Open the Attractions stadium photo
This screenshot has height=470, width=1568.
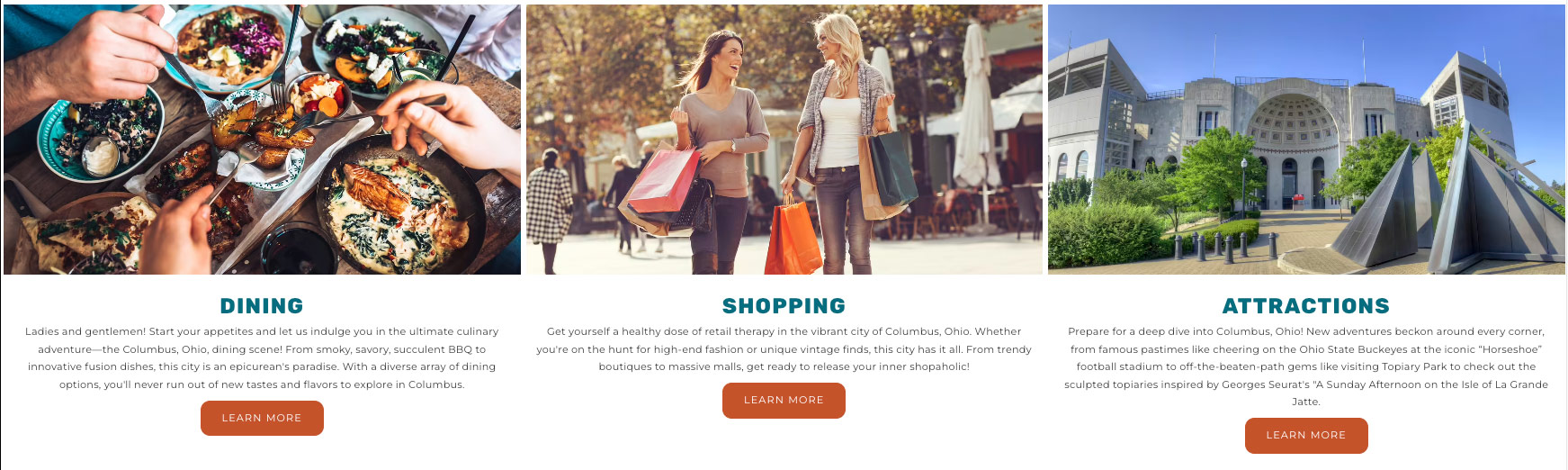(x=1306, y=140)
